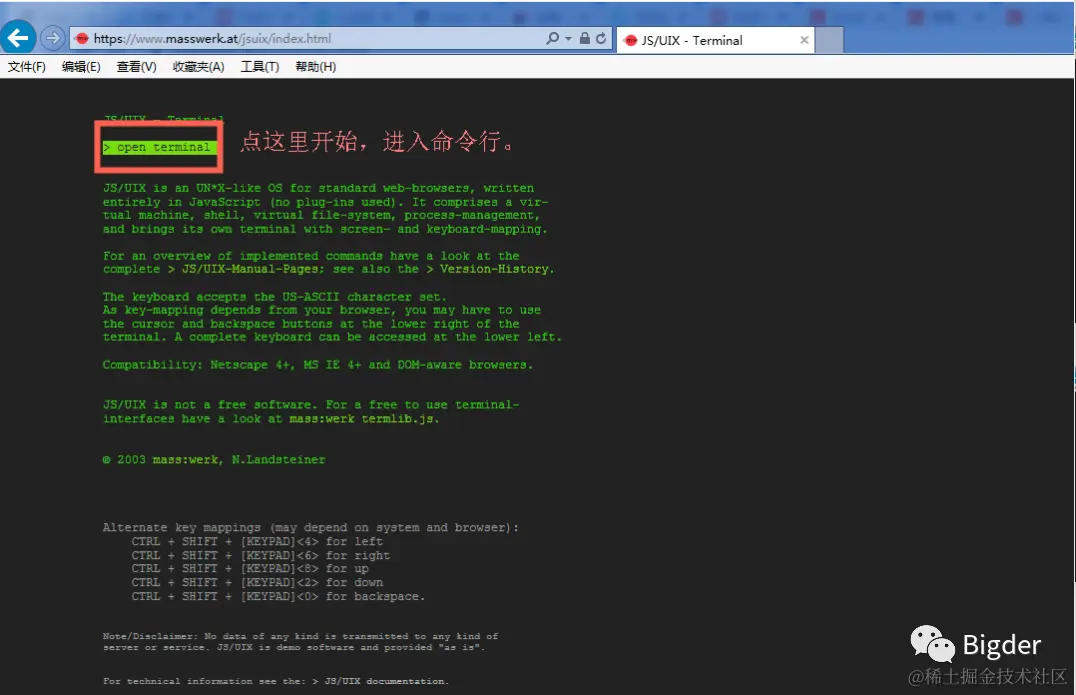Click the site favicon in address bar
This screenshot has height=695, width=1076.
tap(82, 38)
